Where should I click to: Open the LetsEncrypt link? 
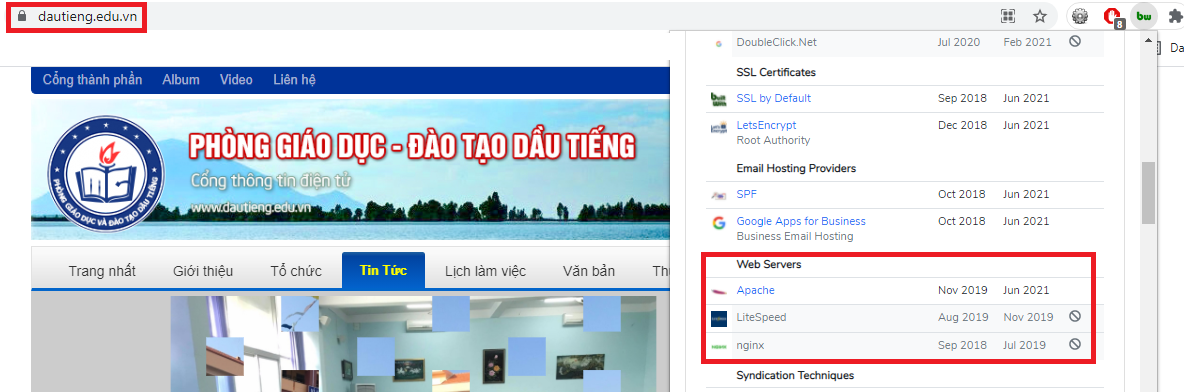coord(766,125)
